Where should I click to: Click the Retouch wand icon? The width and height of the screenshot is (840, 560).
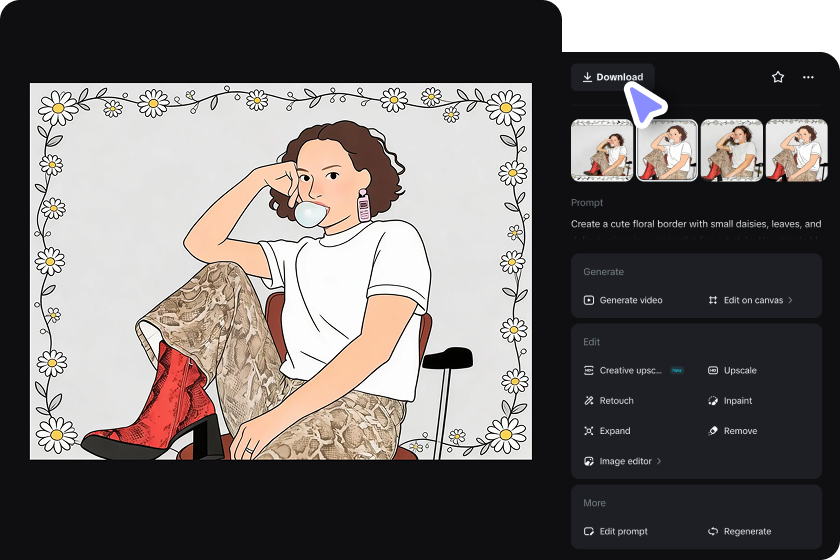coord(589,401)
